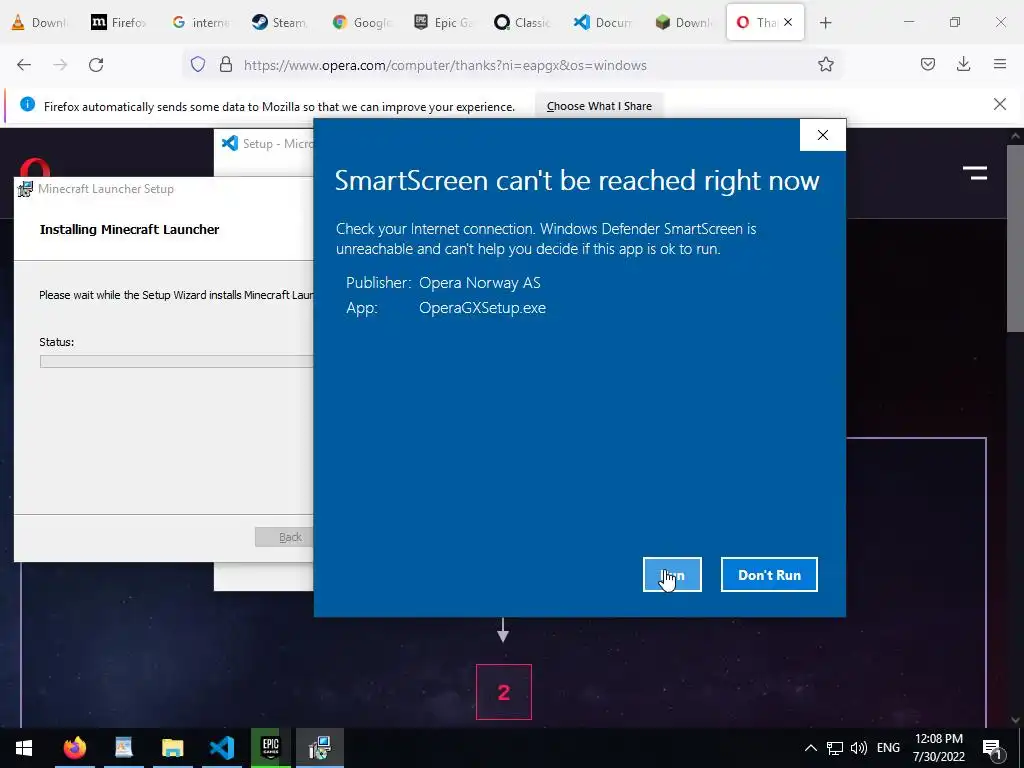The image size is (1024, 768).
Task: Click the Minecraft install progress bar
Action: (x=176, y=361)
